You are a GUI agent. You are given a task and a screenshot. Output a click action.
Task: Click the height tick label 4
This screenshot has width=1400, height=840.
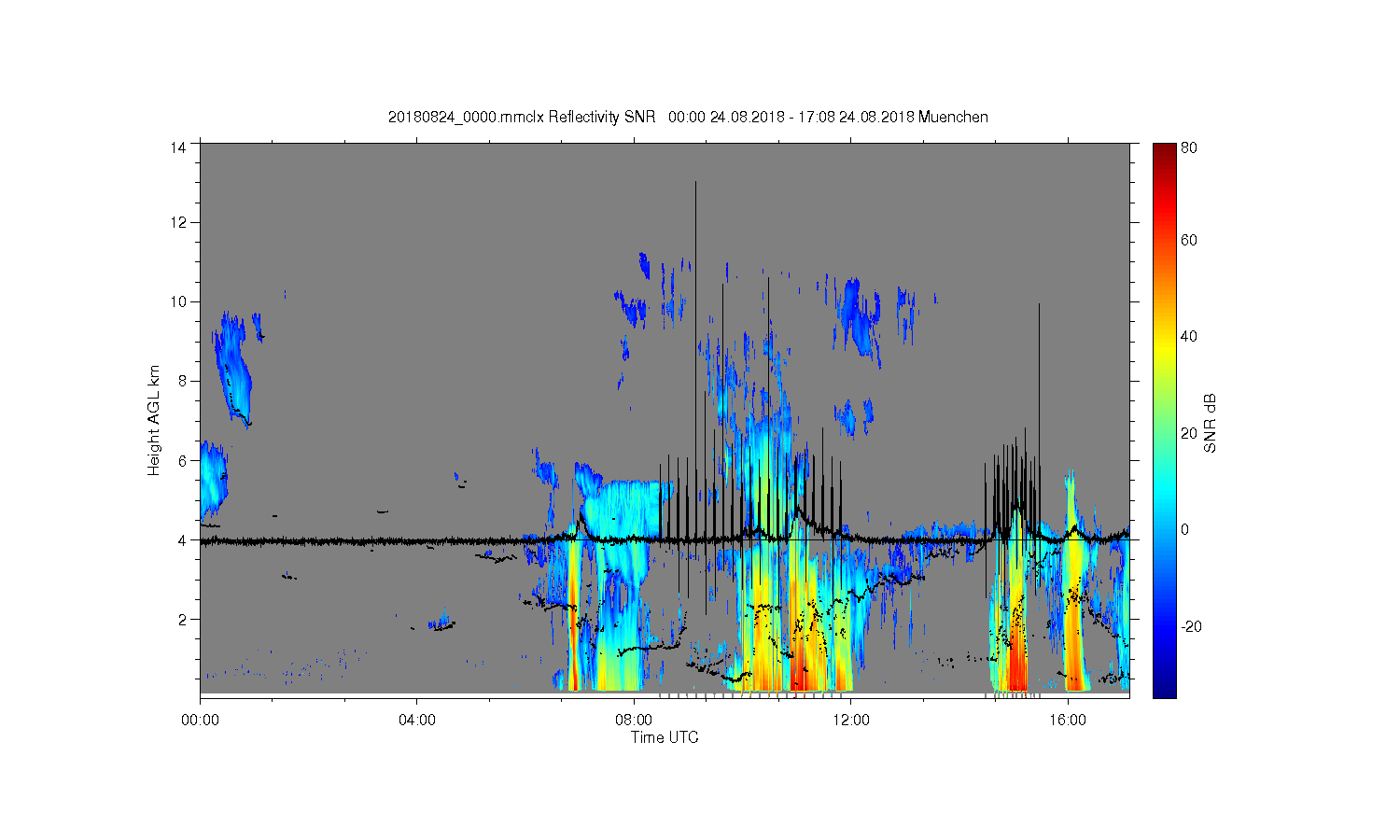[x=182, y=539]
